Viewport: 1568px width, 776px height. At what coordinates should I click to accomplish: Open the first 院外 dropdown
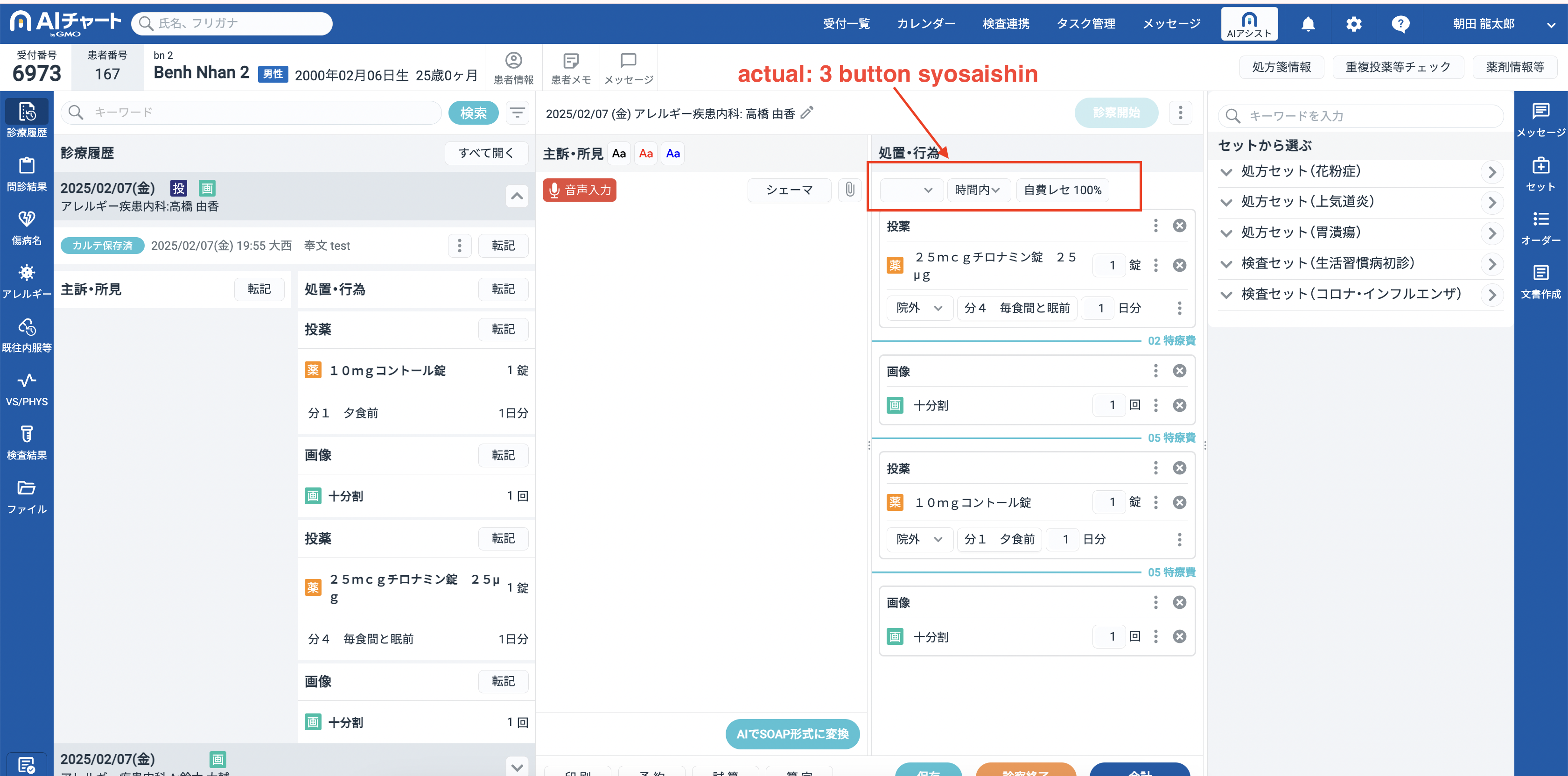pos(918,308)
